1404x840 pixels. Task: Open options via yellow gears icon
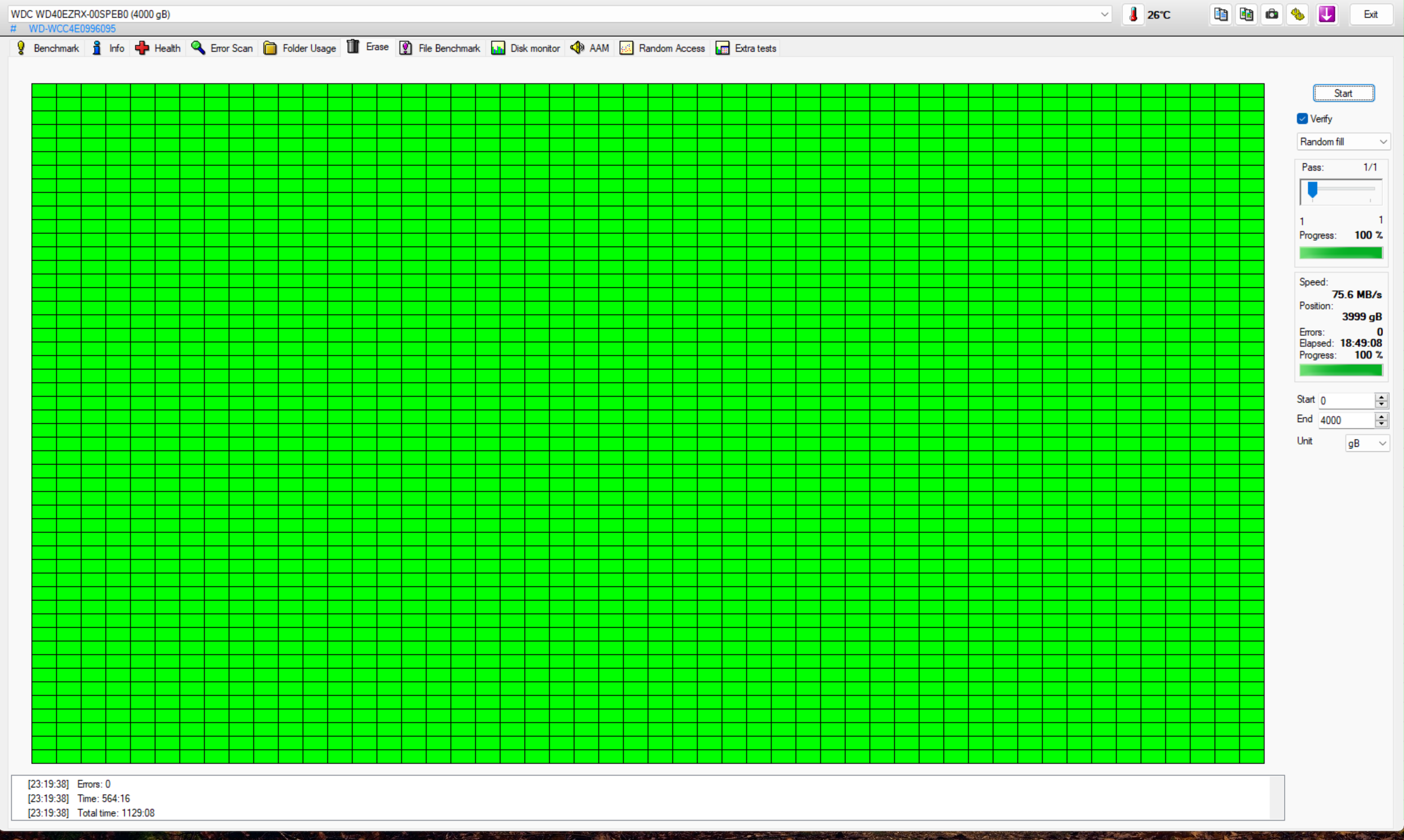[x=1297, y=14]
